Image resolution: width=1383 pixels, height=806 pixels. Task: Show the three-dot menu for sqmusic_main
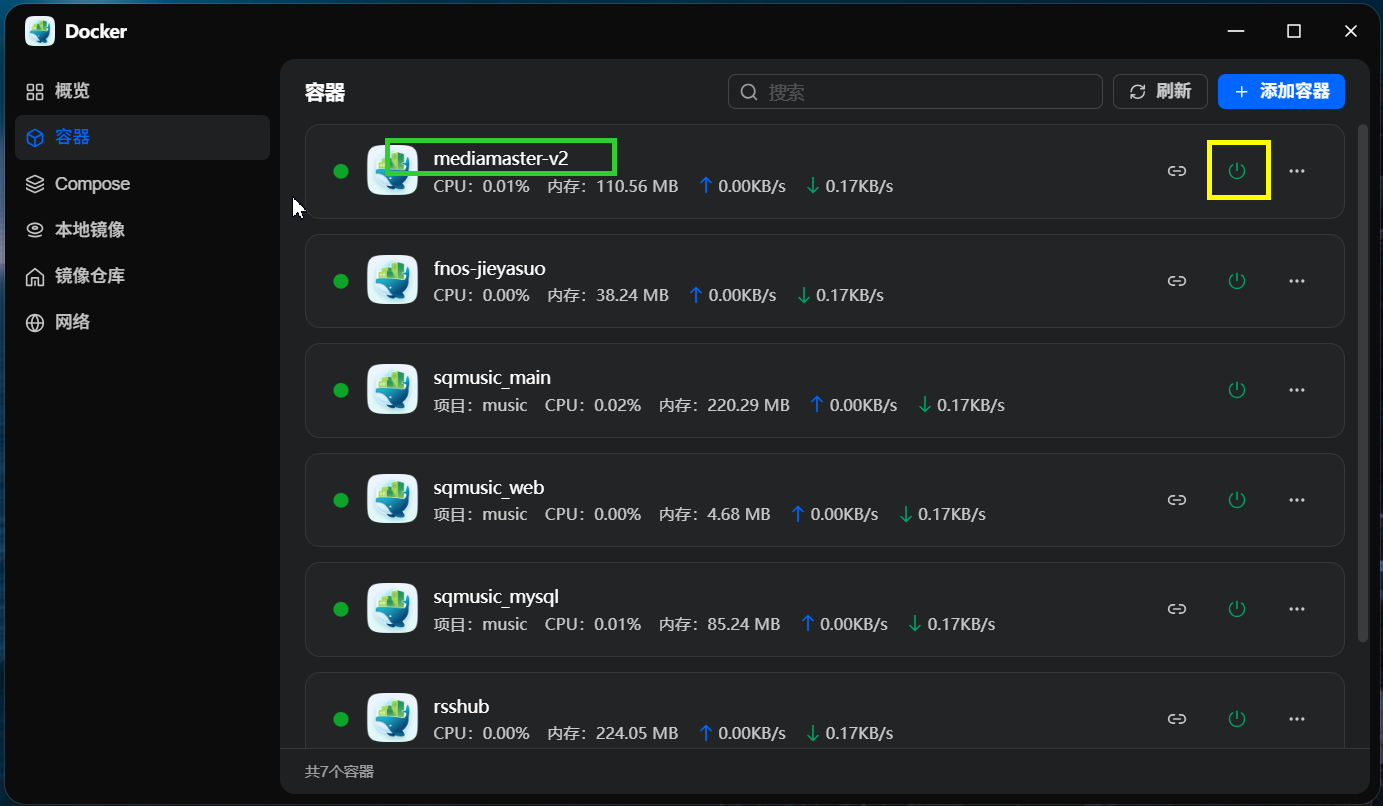coord(1297,390)
